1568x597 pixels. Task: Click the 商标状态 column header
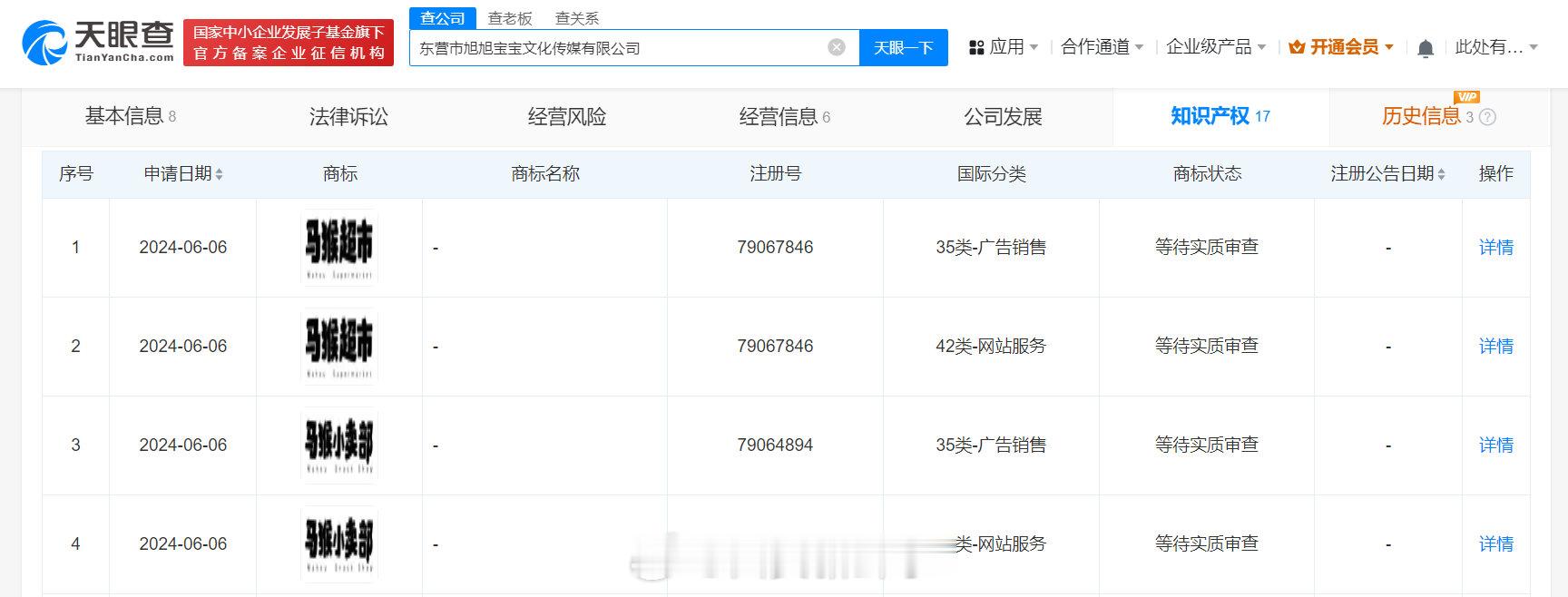click(1207, 174)
